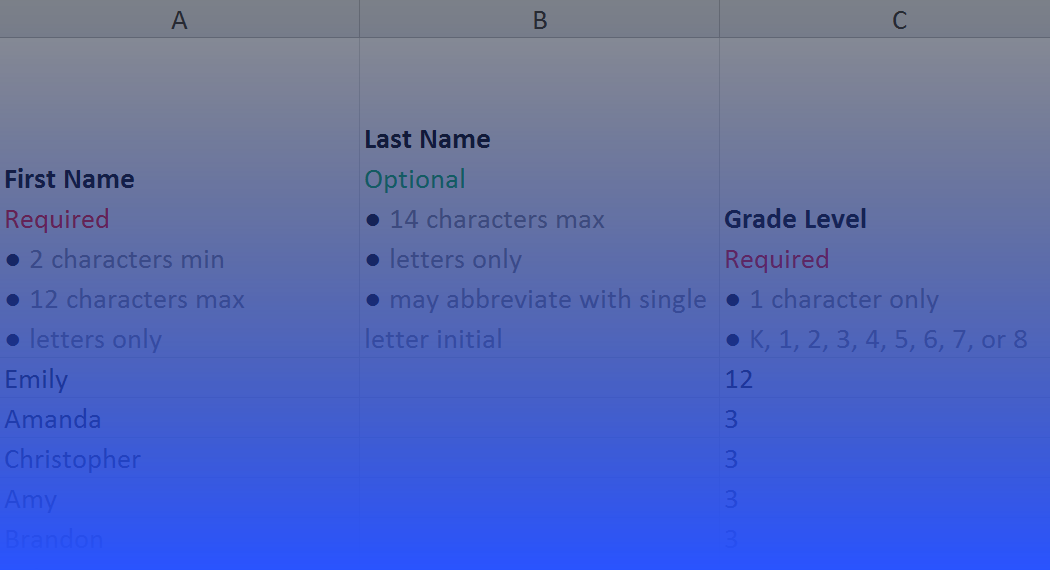Viewport: 1050px width, 570px height.
Task: Select Emily's empty last name cell
Action: pos(540,378)
